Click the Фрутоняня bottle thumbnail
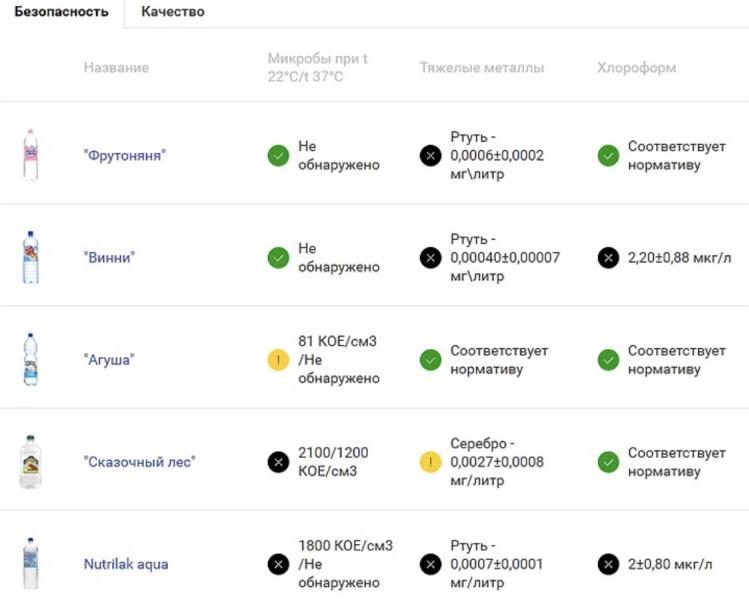The width and height of the screenshot is (749, 600). pos(31,155)
